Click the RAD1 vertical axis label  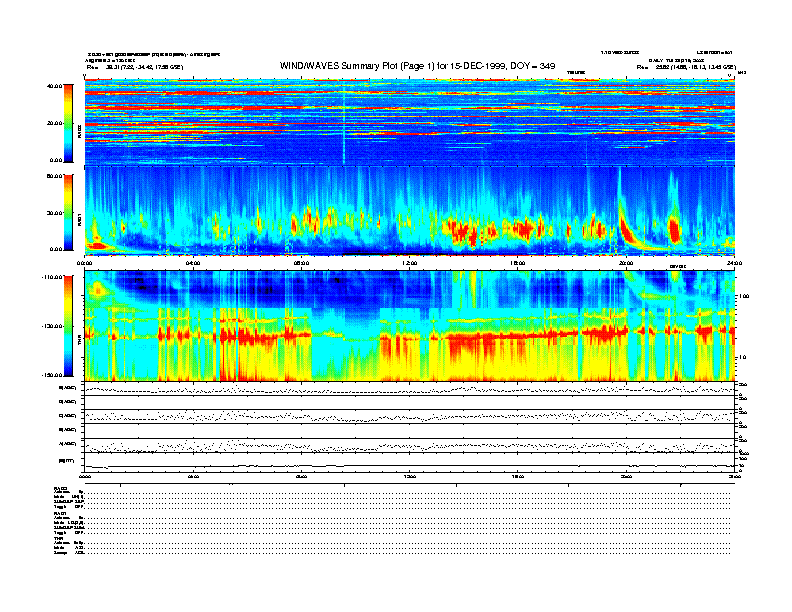(x=79, y=220)
